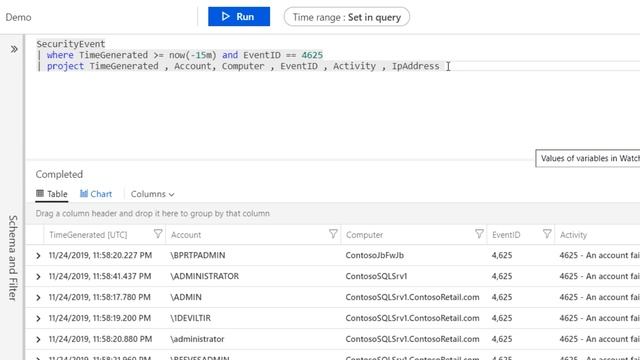Screen dimensions: 640x360
Task: Sort by Computer column header
Action: click(364, 235)
